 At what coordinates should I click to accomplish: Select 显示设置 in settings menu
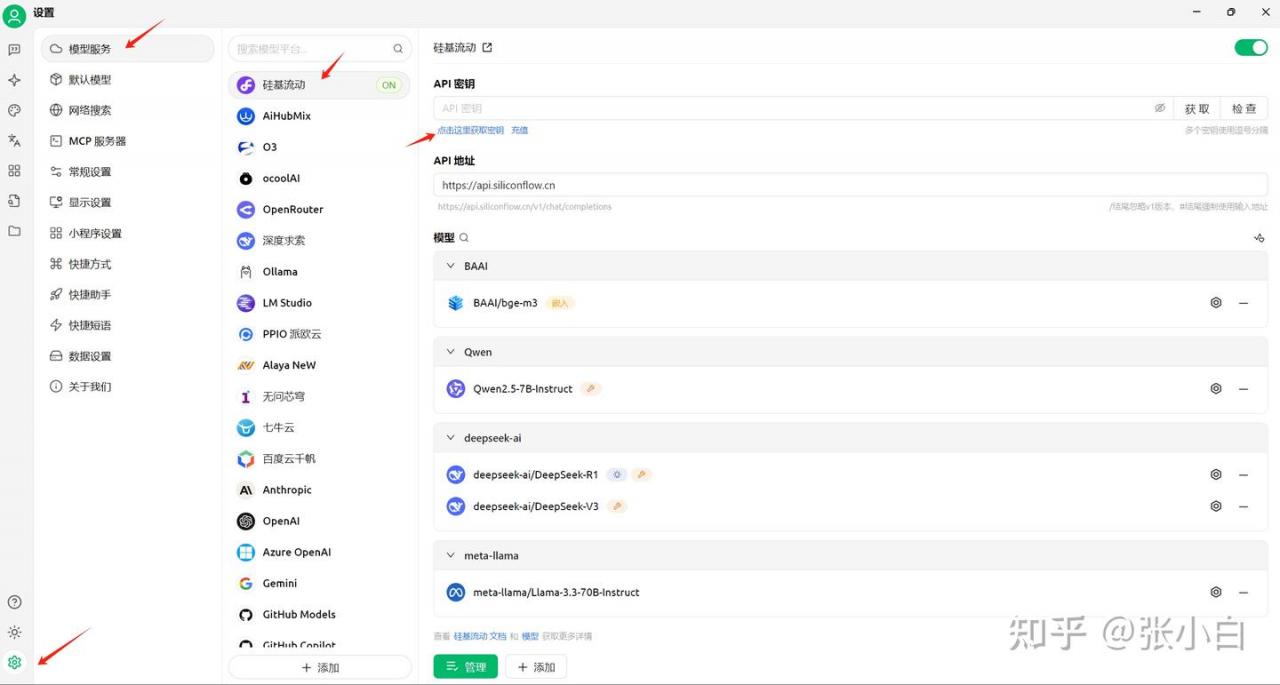127,202
